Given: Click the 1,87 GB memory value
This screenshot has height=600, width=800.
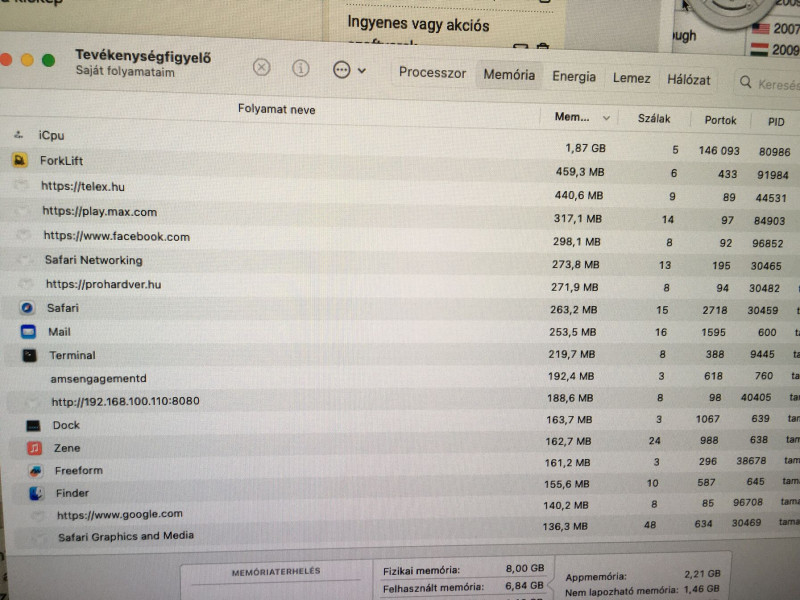Looking at the screenshot, I should coord(585,148).
